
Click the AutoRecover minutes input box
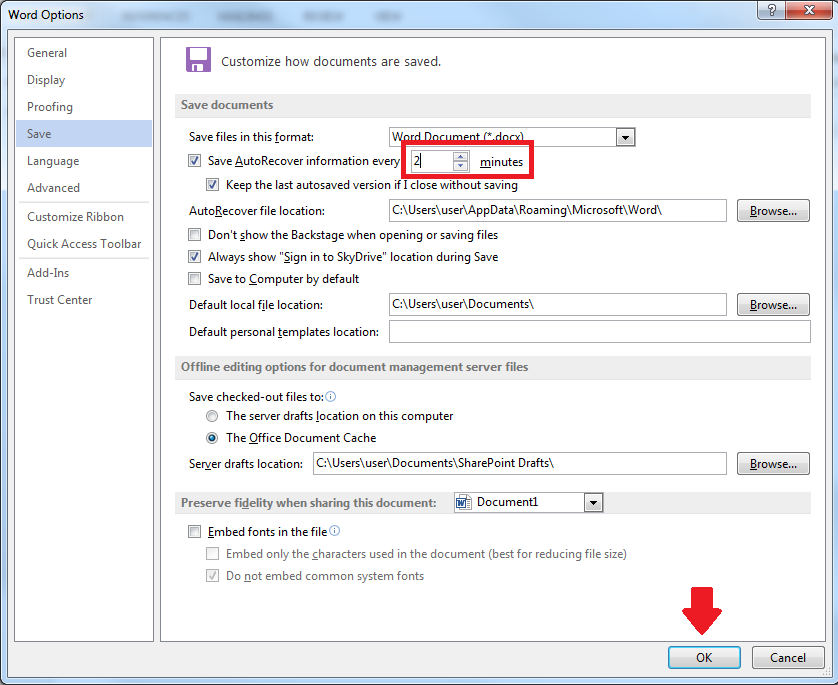(431, 161)
